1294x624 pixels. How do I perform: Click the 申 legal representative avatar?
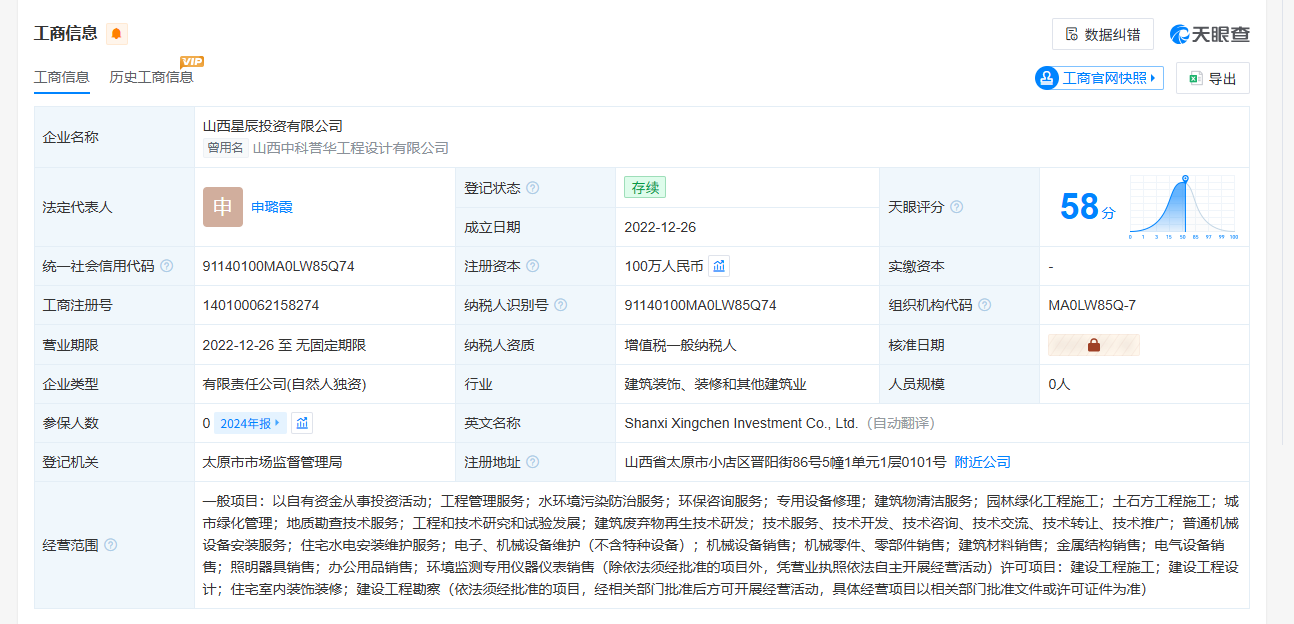222,207
